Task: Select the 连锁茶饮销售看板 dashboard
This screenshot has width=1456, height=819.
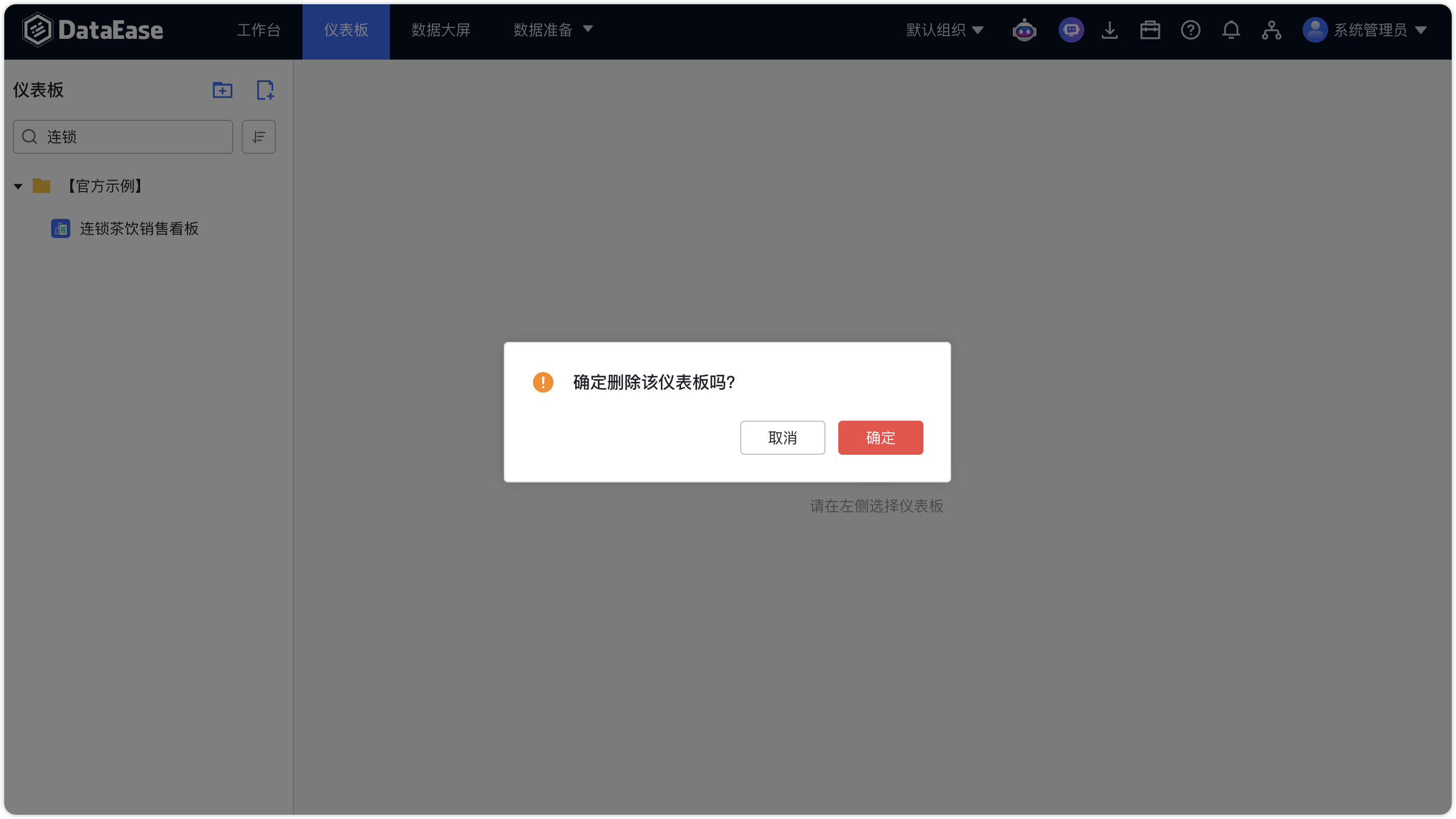Action: click(x=139, y=228)
